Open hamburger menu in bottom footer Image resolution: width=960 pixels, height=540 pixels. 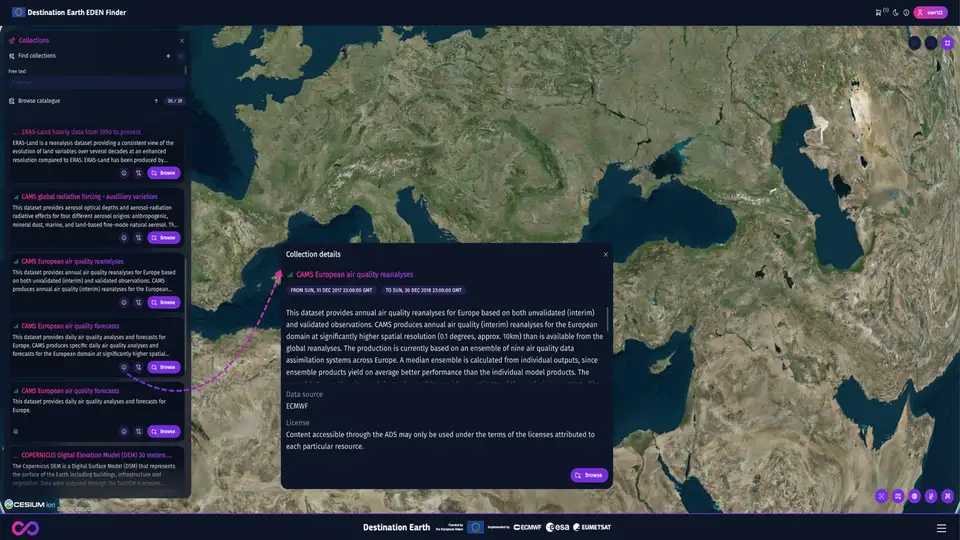tap(941, 528)
